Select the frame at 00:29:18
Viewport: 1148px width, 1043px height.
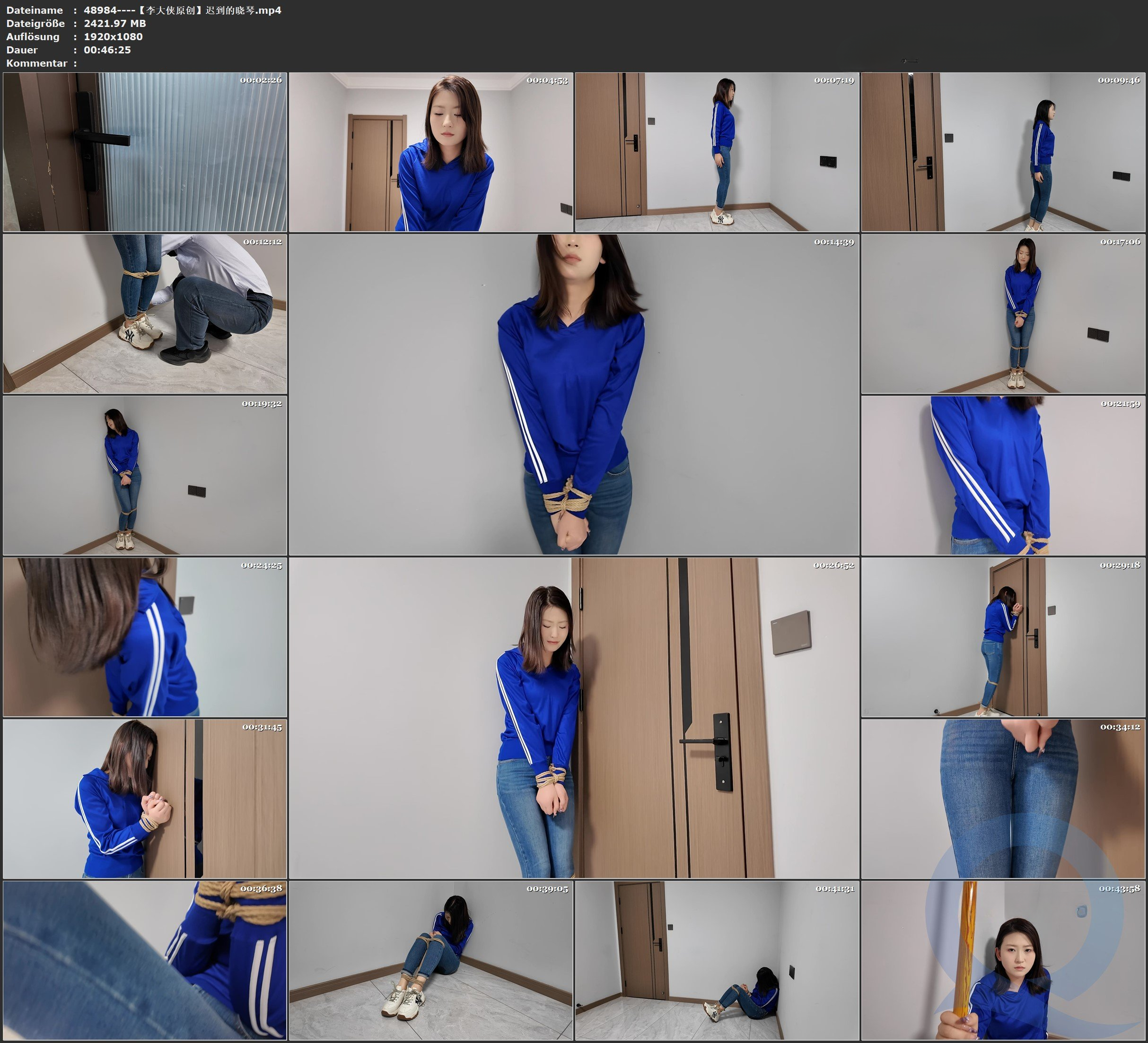point(1003,637)
